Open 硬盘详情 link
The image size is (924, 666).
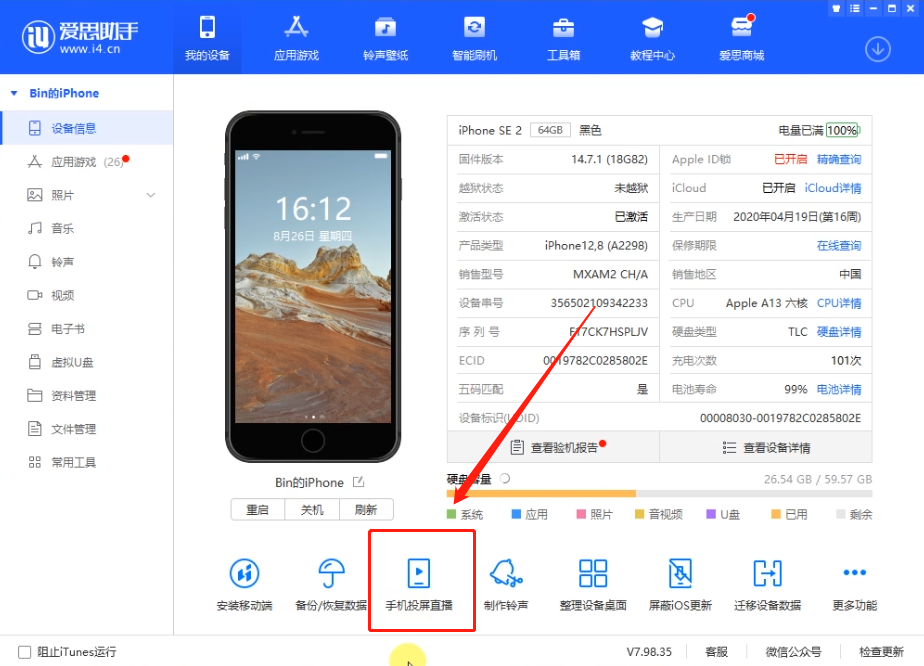tap(839, 332)
